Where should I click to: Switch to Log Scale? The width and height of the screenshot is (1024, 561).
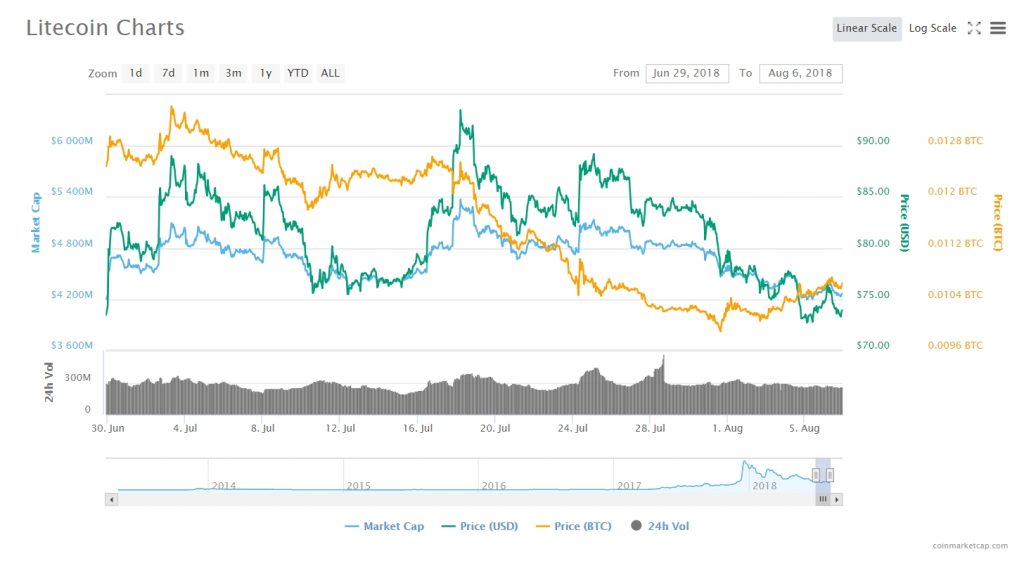point(933,29)
